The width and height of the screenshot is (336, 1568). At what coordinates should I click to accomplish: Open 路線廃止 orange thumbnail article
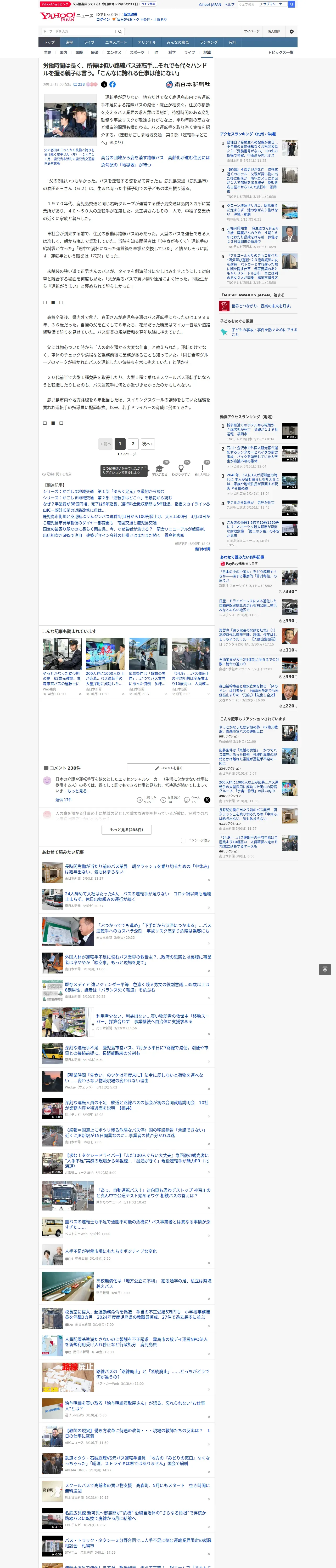tap(68, 1377)
